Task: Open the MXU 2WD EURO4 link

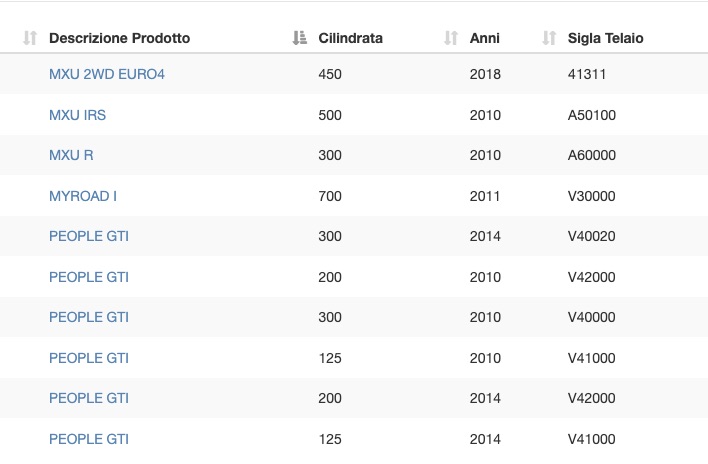Action: pos(107,74)
